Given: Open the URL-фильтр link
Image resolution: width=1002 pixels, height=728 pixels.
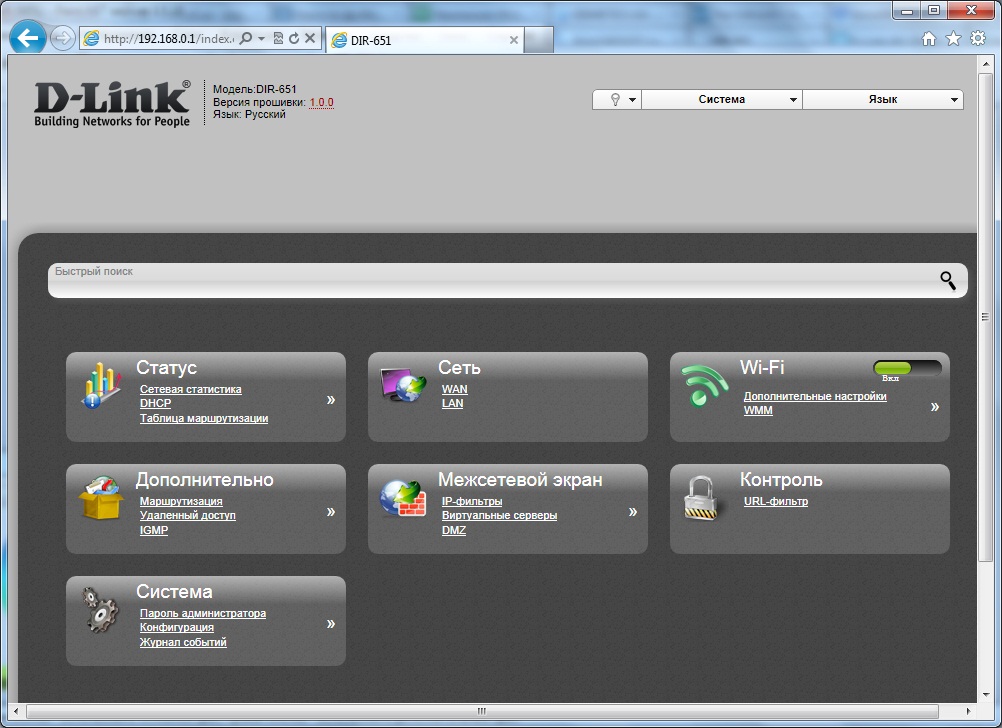Looking at the screenshot, I should (x=775, y=501).
